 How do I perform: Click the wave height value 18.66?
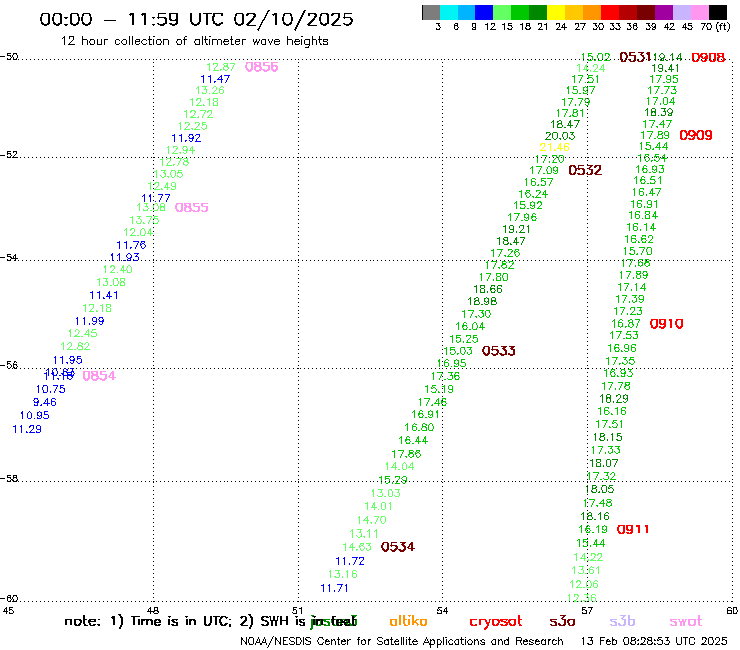tap(488, 289)
